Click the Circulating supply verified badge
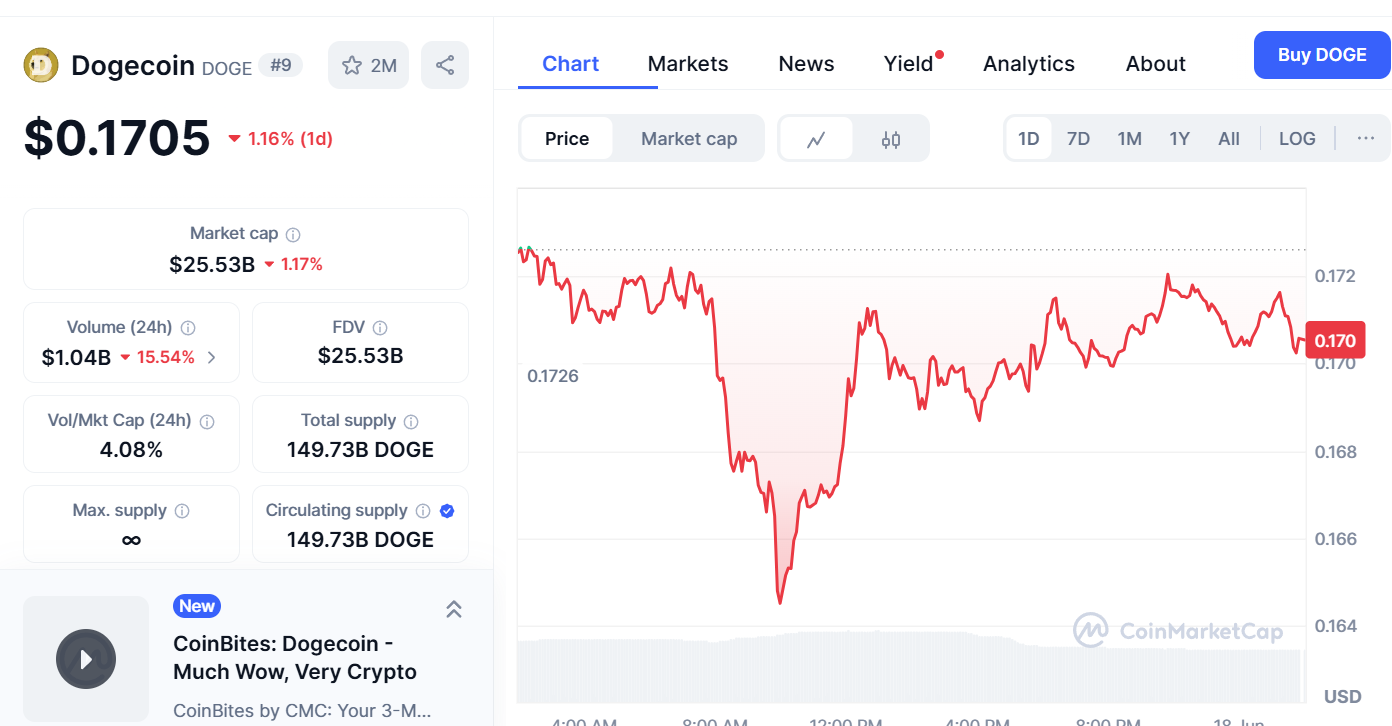The image size is (1392, 726). pyautogui.click(x=447, y=511)
